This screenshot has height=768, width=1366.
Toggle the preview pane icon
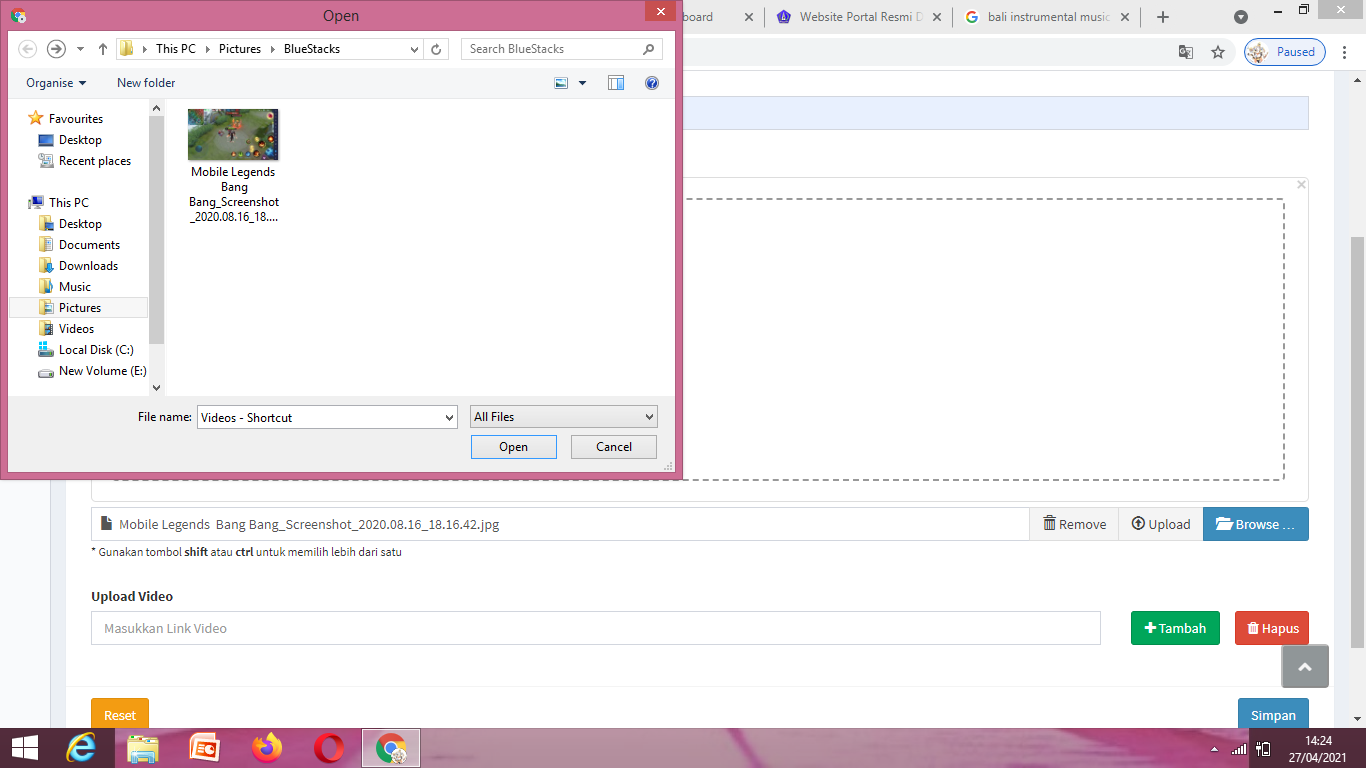[x=616, y=83]
